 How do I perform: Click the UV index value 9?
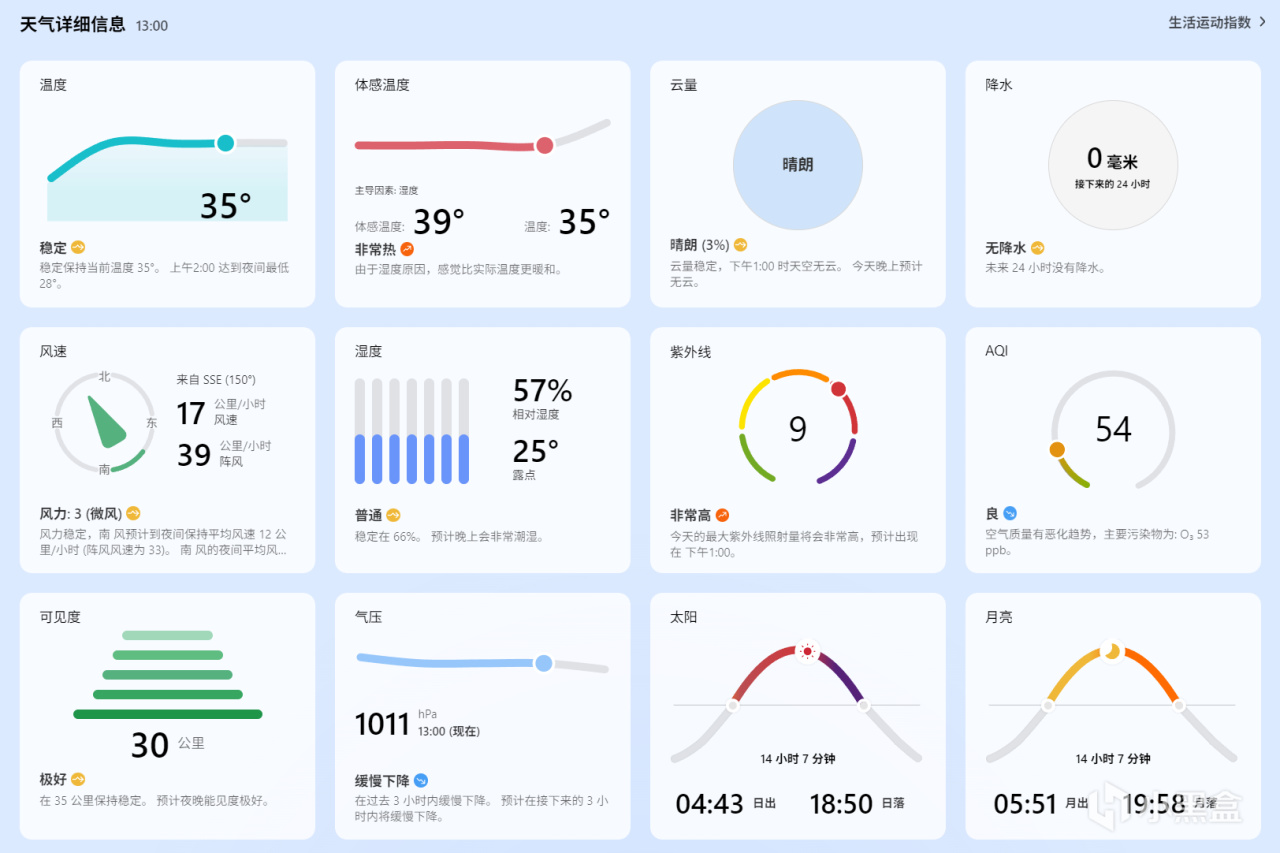pos(797,428)
